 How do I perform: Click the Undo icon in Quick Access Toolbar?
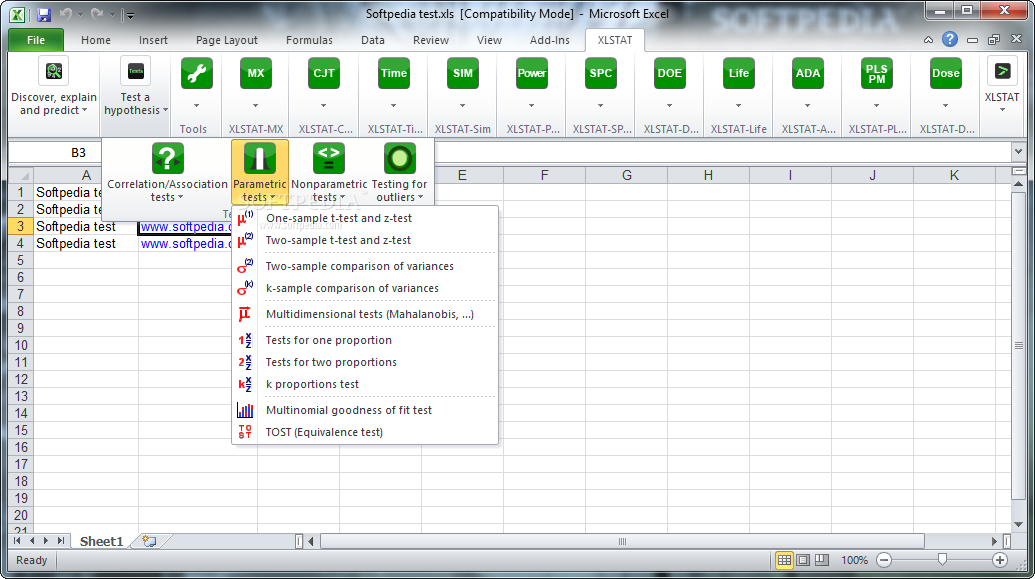tap(65, 14)
